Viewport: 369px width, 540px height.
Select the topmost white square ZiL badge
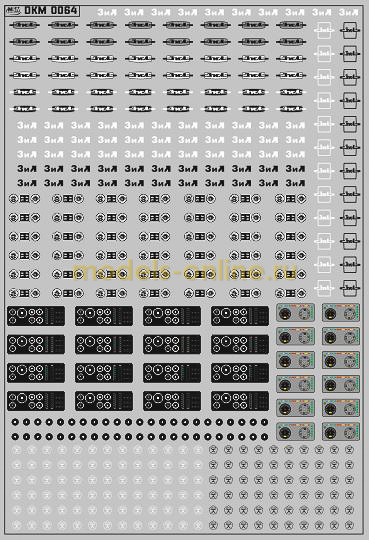[324, 30]
